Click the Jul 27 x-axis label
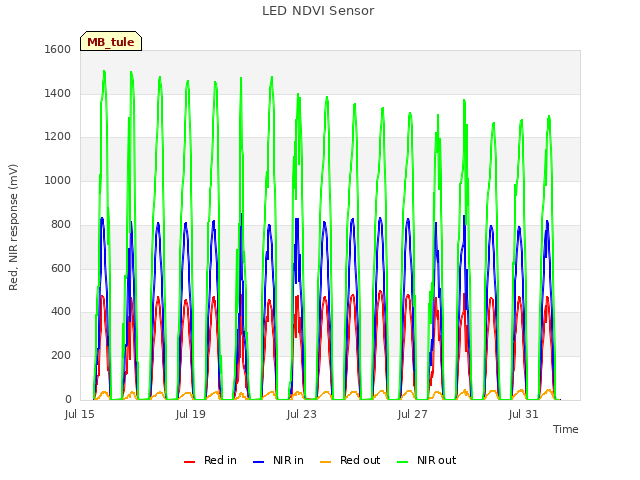 coord(413,414)
